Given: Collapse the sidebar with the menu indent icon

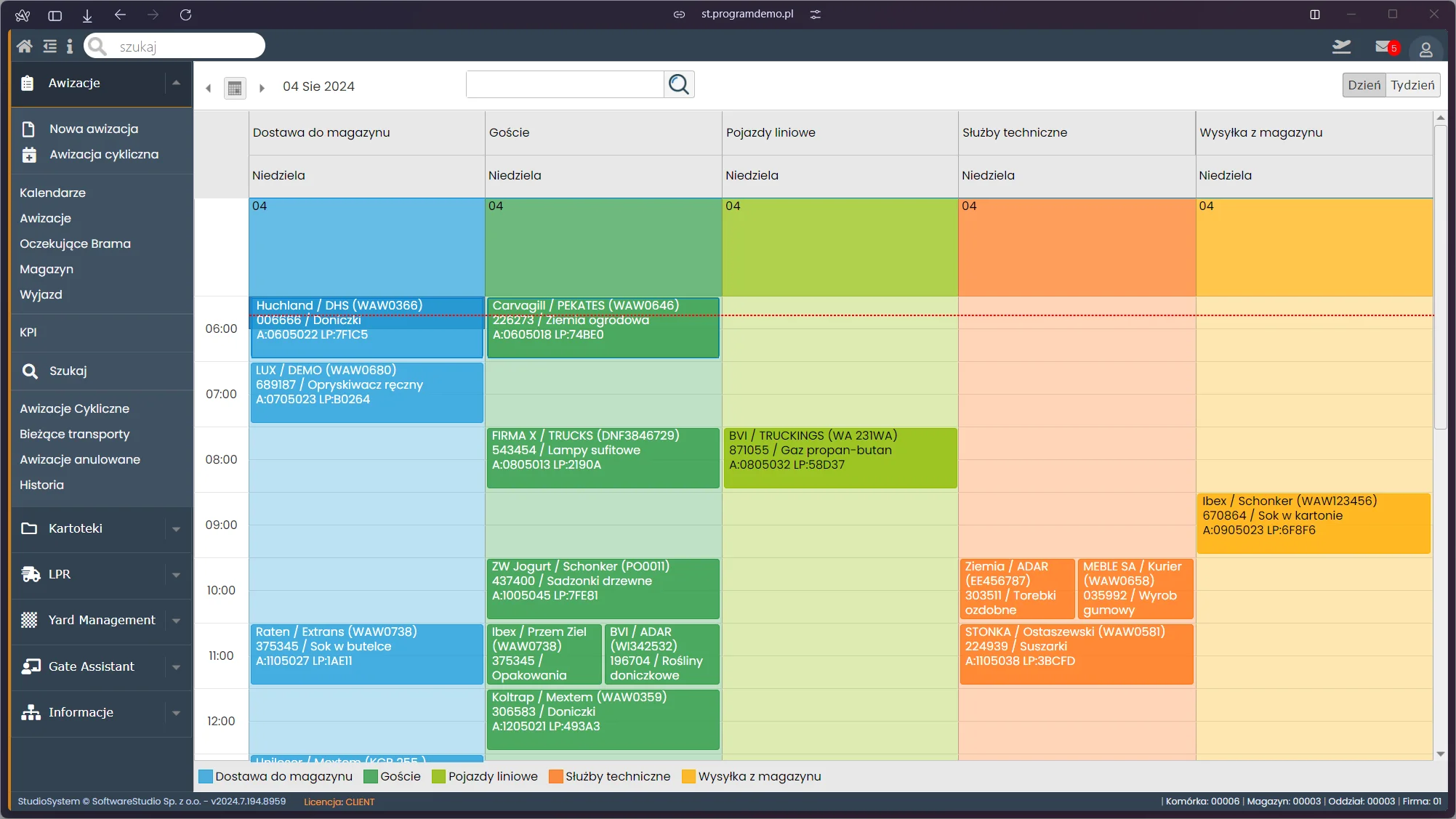Looking at the screenshot, I should (49, 47).
